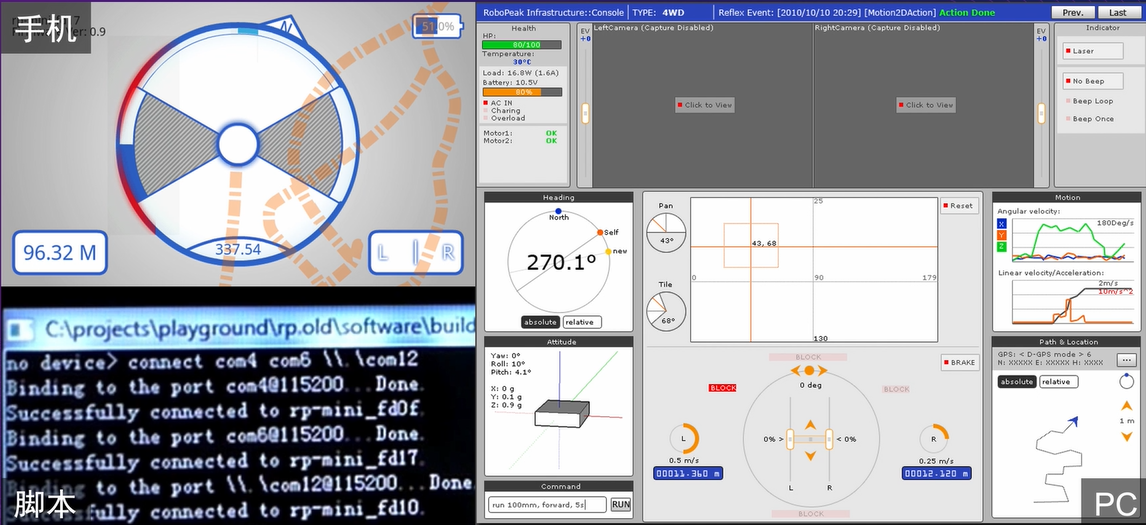Viewport: 1146px width, 525px height.
Task: Toggle the L | R switch on phone
Action: (416, 252)
